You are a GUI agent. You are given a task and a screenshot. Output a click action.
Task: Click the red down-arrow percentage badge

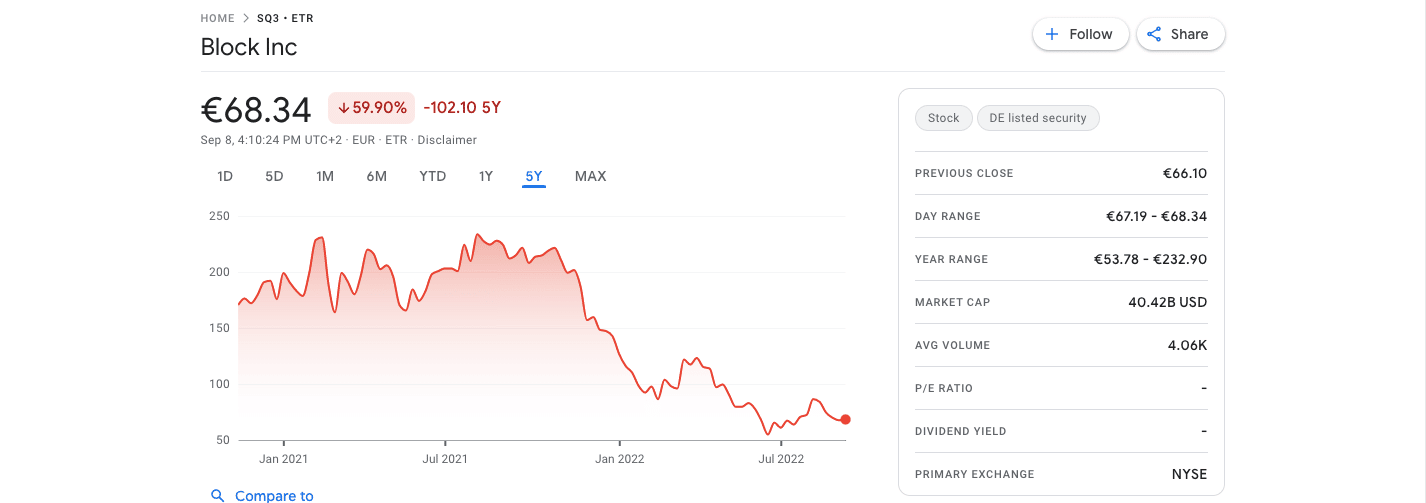pyautogui.click(x=371, y=107)
